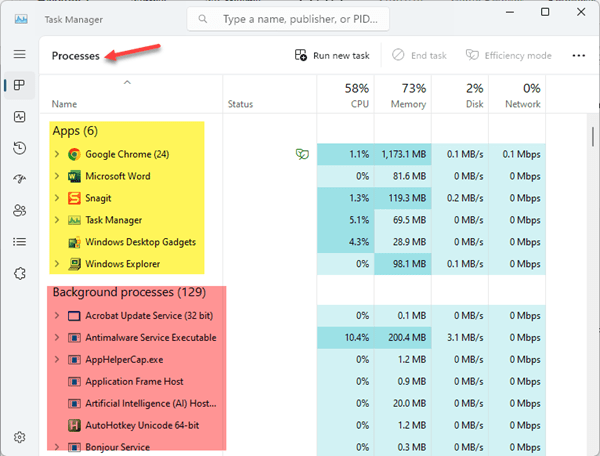600x456 pixels.
Task: Click the Efficiency mode button
Action: pos(509,55)
